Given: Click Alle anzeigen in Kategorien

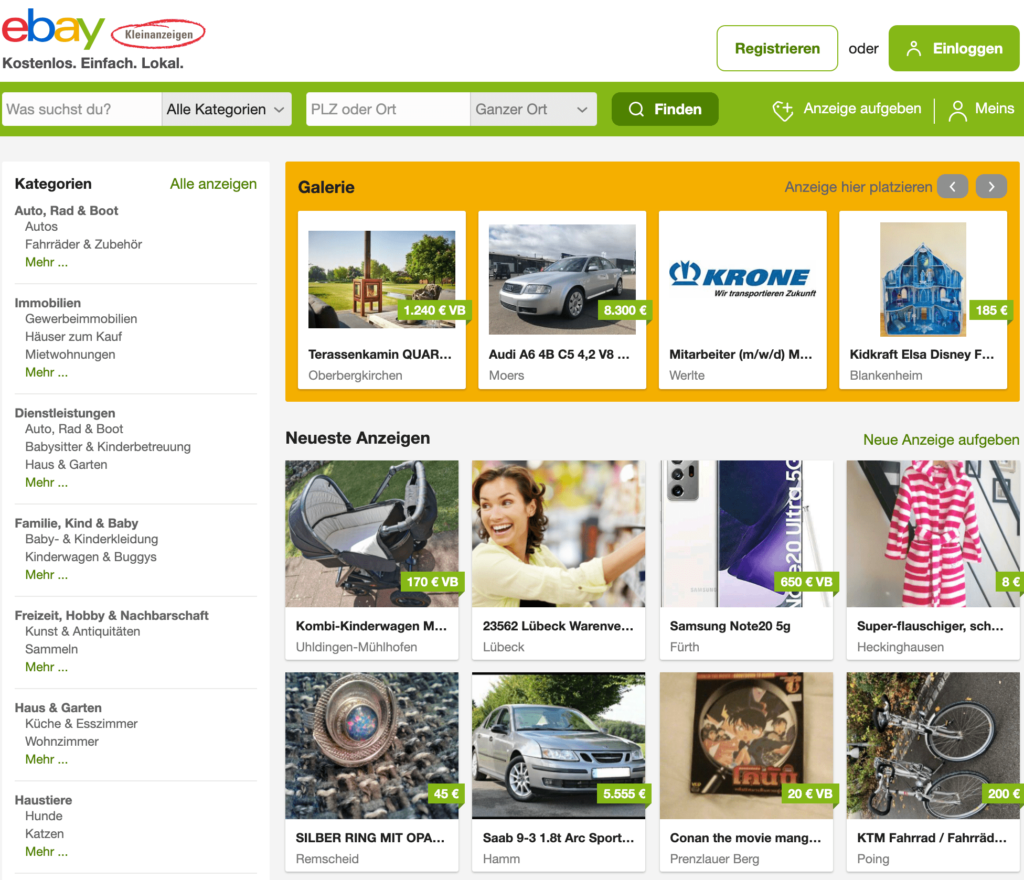Looking at the screenshot, I should [x=214, y=184].
